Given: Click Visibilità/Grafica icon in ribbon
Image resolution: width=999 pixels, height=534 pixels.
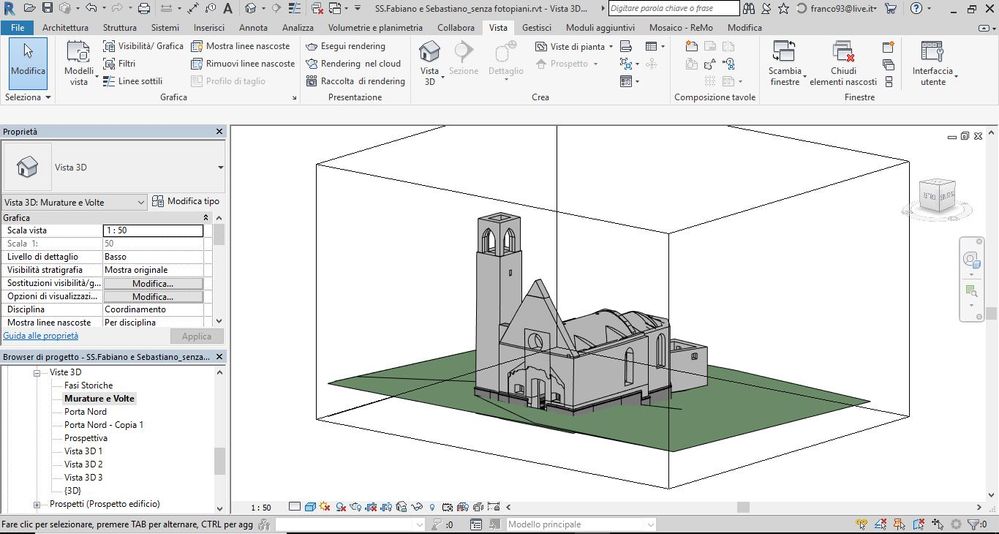Looking at the screenshot, I should coord(110,46).
